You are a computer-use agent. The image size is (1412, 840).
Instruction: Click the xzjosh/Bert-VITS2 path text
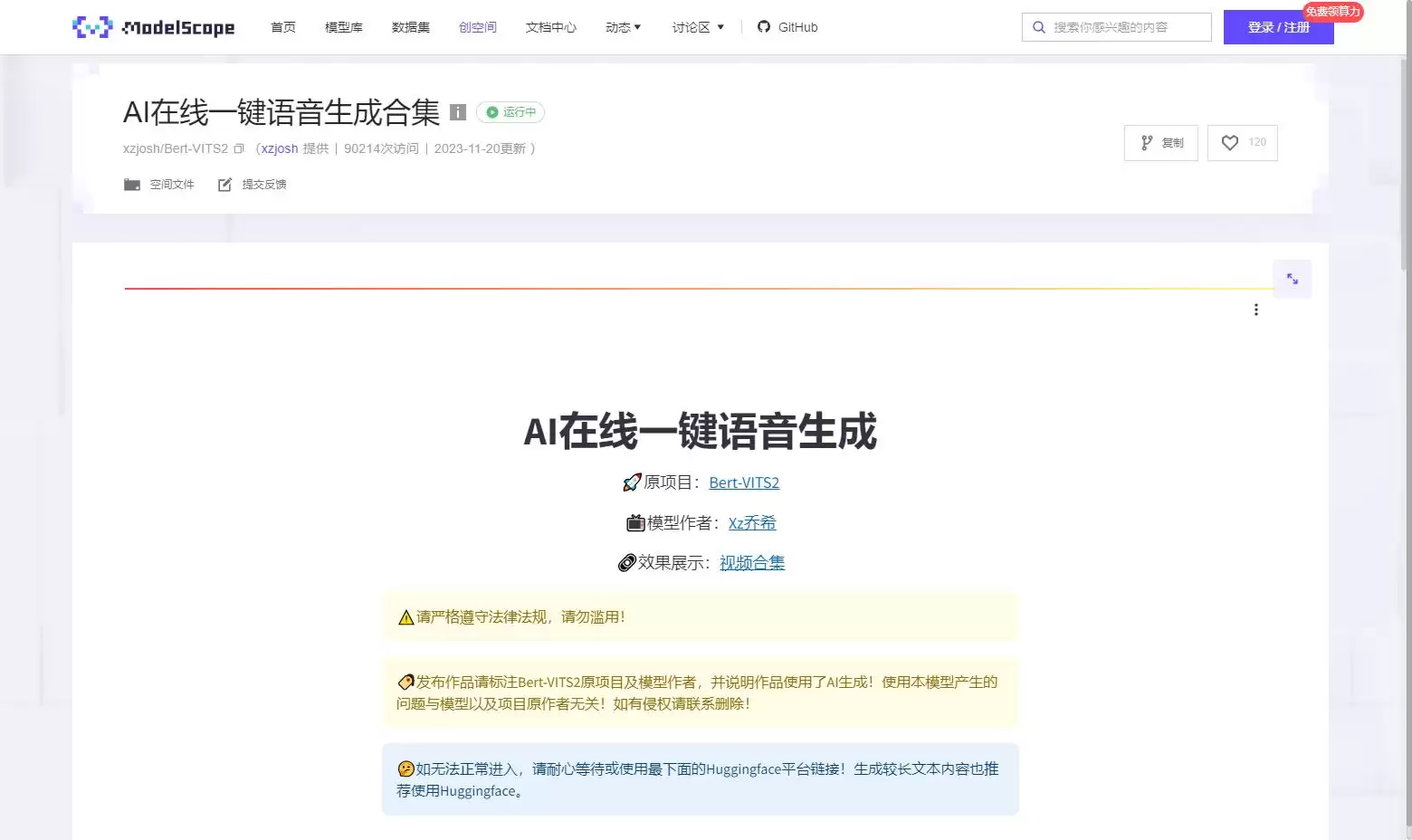click(x=176, y=148)
